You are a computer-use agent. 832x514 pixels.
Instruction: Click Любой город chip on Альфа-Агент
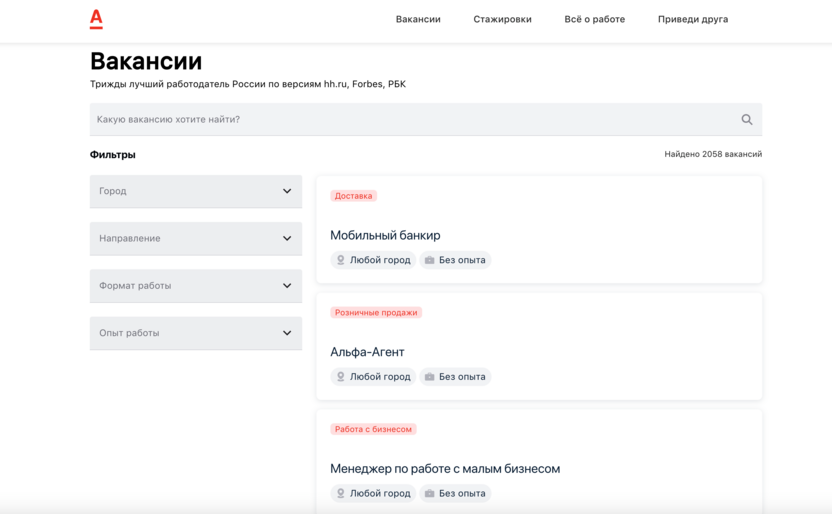coord(373,377)
